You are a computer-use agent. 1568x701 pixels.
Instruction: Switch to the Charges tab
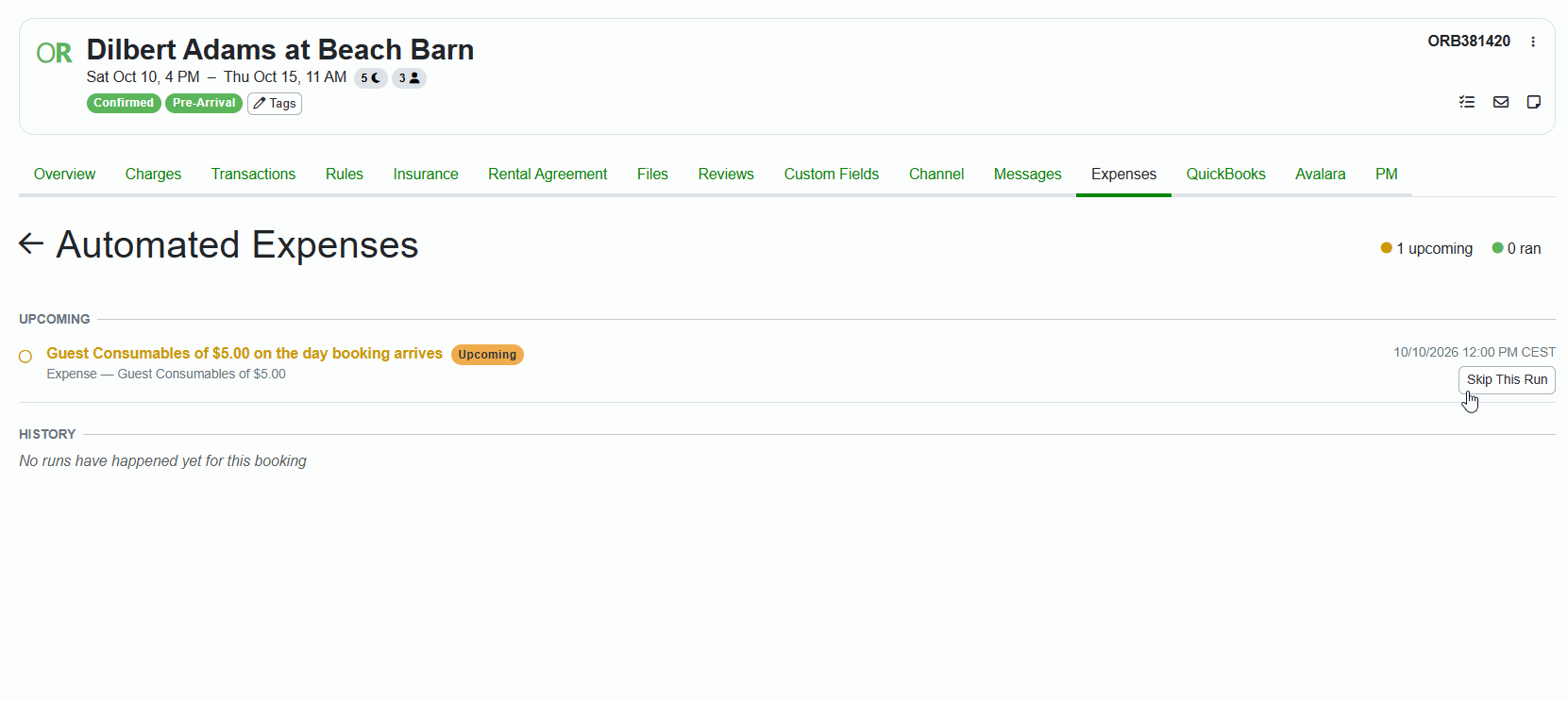(153, 174)
